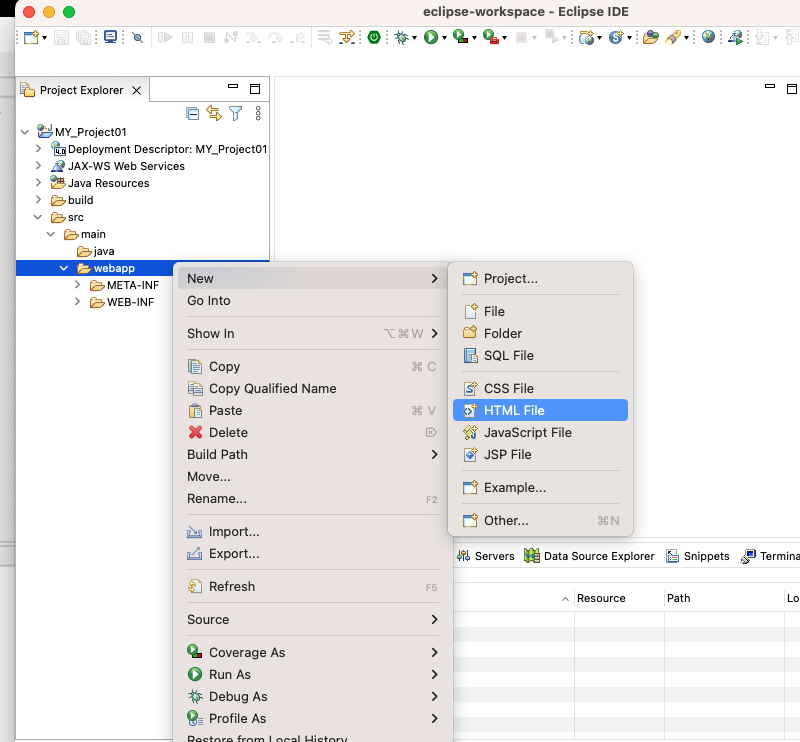Click Refresh in context menu

(x=313, y=586)
